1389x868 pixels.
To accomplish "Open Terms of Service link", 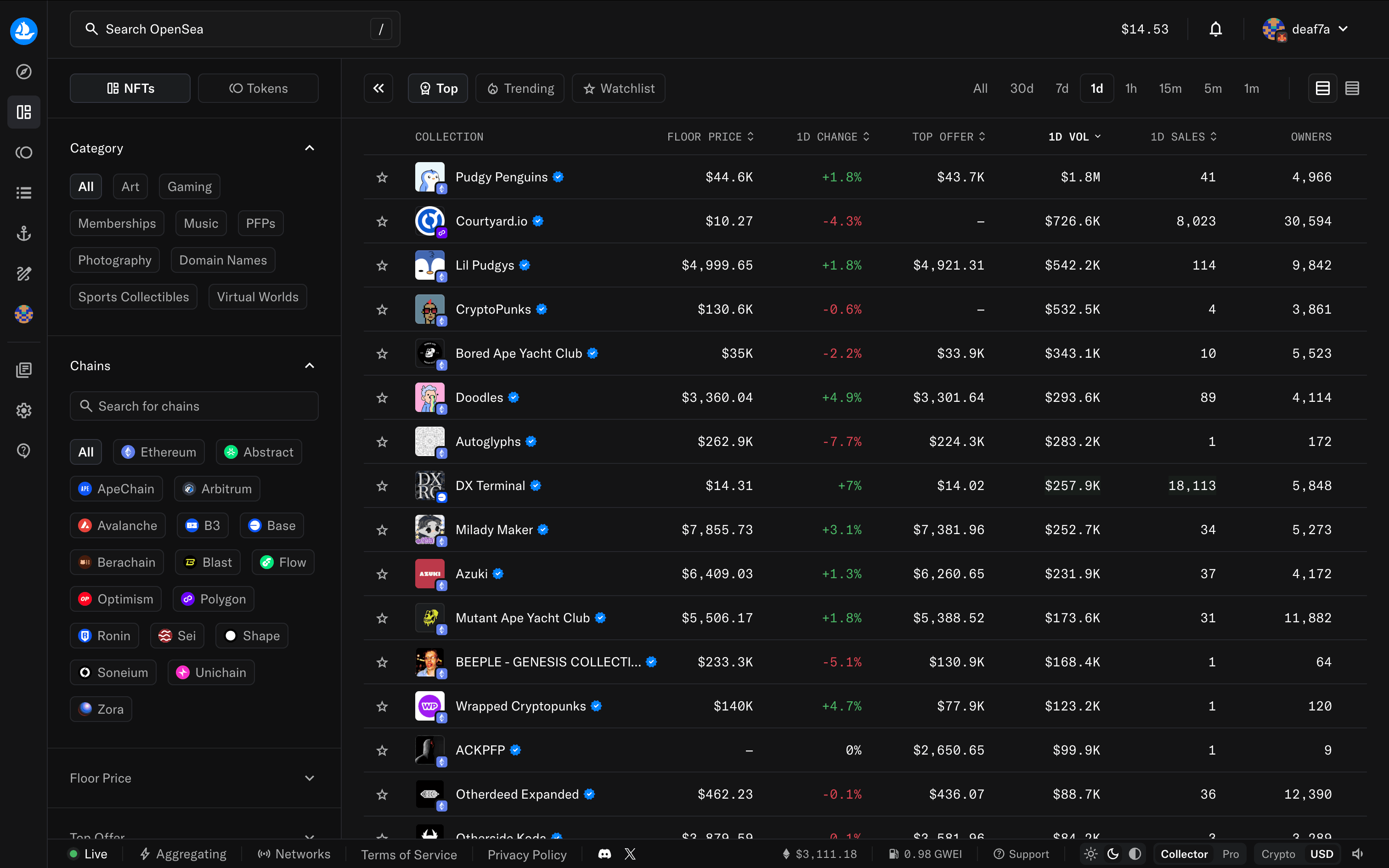I will coord(409,855).
